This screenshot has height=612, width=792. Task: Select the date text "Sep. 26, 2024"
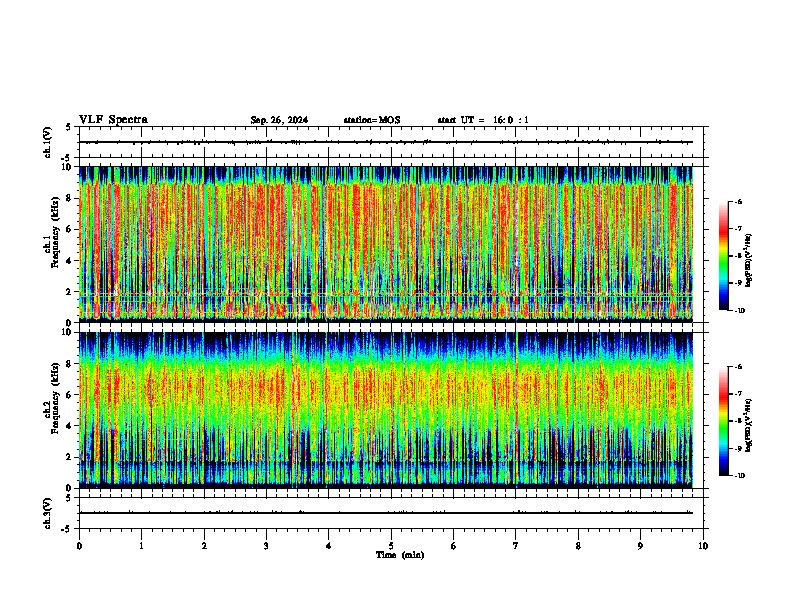point(279,120)
